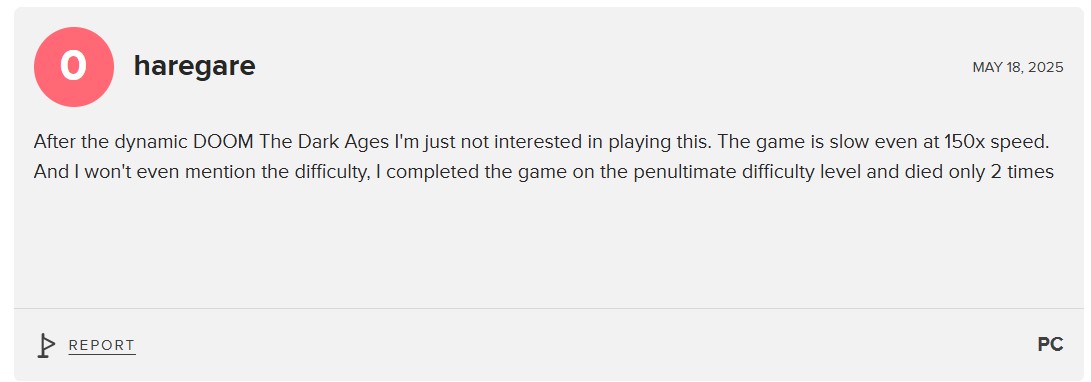Open the REPORT link
The height and width of the screenshot is (382, 1091).
102,345
